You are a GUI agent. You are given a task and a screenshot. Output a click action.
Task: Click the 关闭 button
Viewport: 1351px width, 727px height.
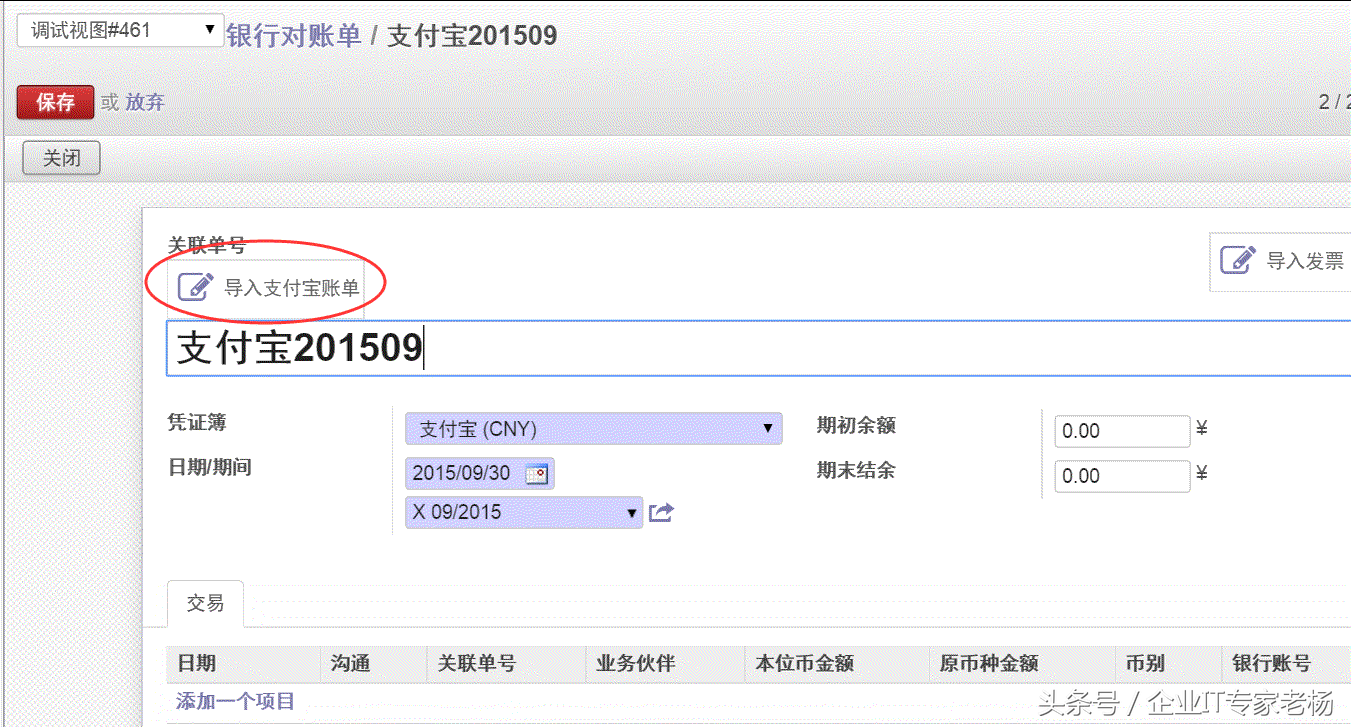[x=61, y=158]
